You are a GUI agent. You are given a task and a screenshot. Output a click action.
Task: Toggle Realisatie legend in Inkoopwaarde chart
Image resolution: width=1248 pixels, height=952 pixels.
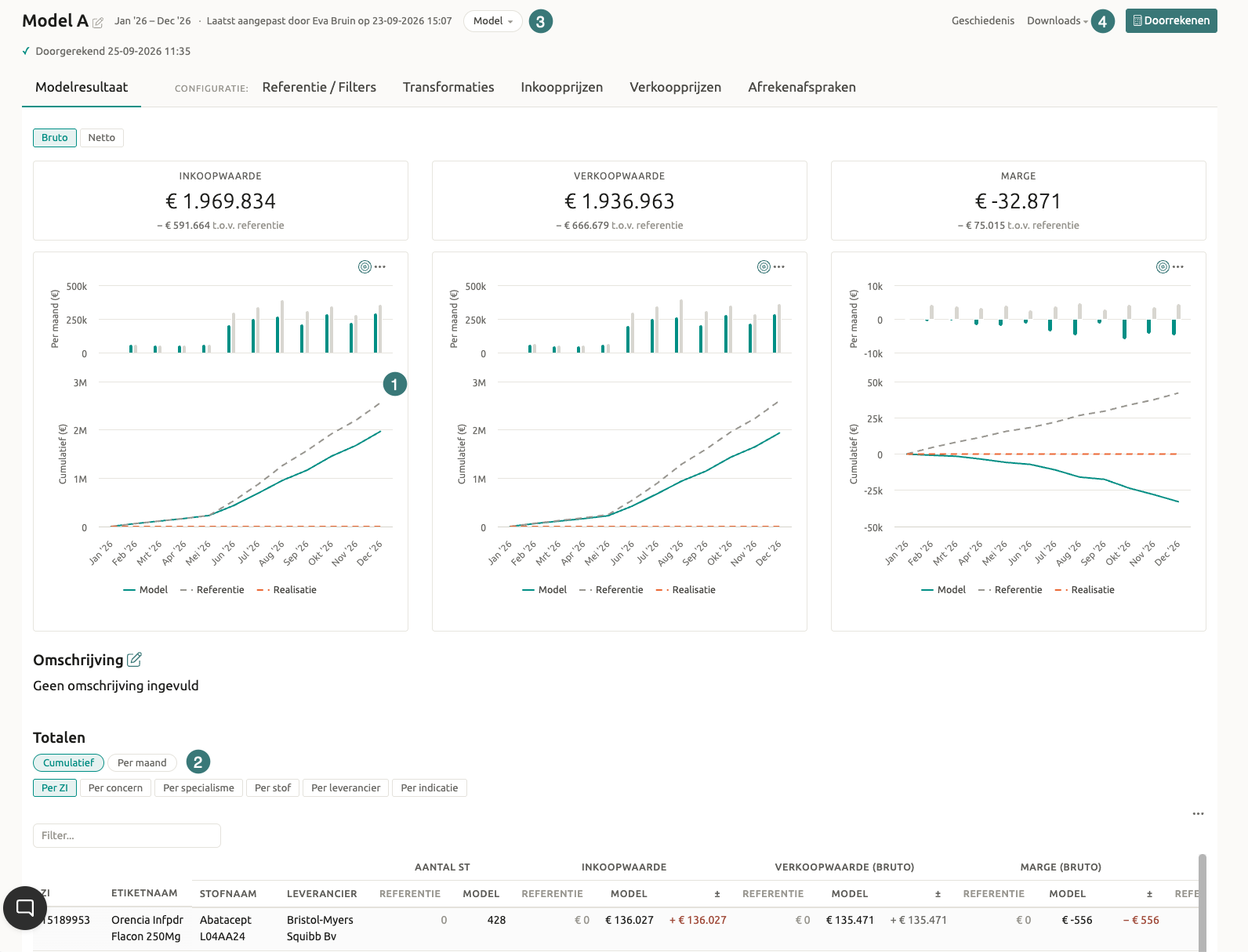pos(287,590)
